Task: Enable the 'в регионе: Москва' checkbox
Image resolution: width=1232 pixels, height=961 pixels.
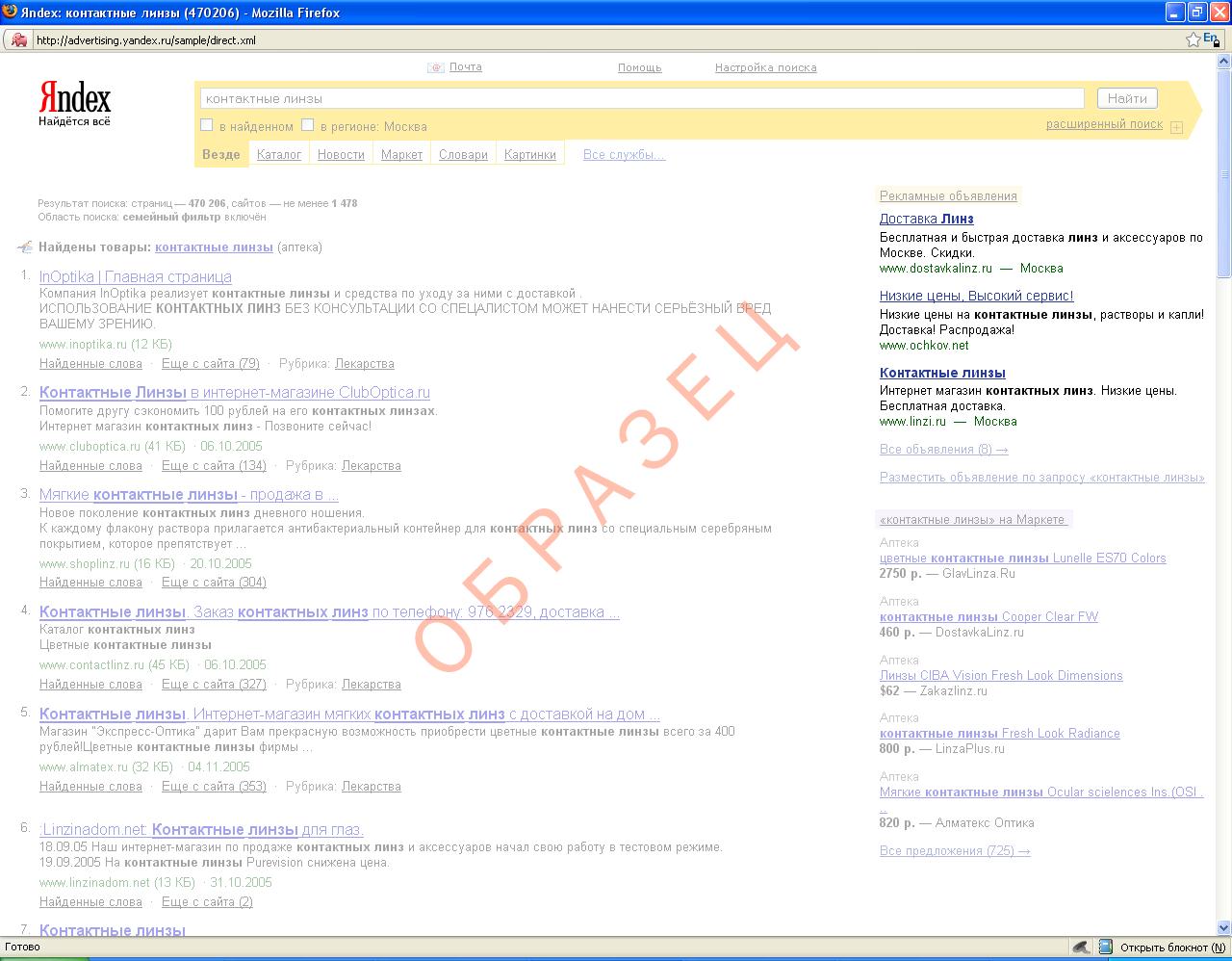Action: [x=308, y=125]
